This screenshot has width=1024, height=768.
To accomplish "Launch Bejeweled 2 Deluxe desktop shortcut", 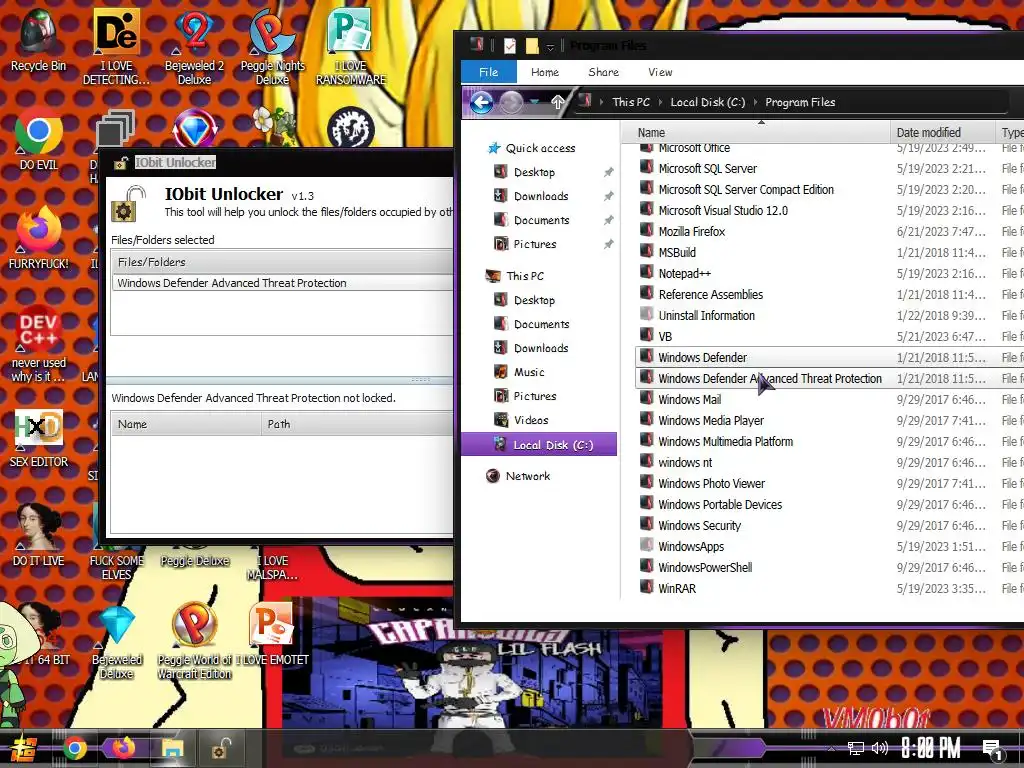I will coord(194,47).
